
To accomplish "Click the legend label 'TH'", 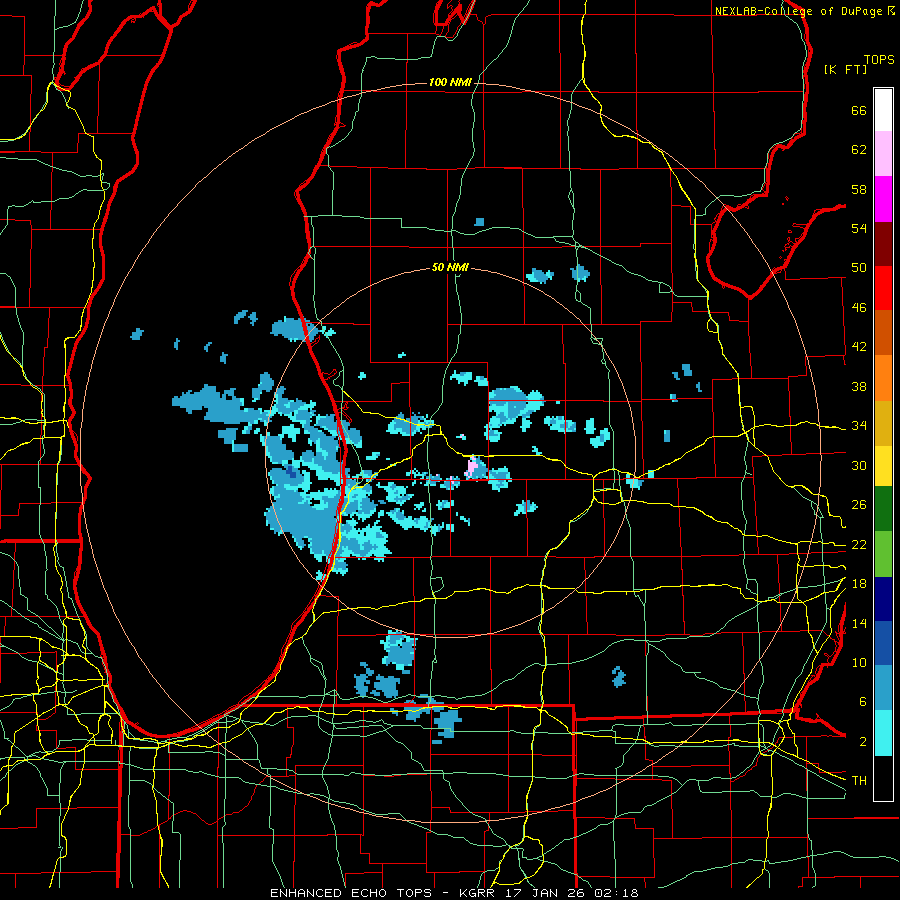I will click(x=859, y=781).
